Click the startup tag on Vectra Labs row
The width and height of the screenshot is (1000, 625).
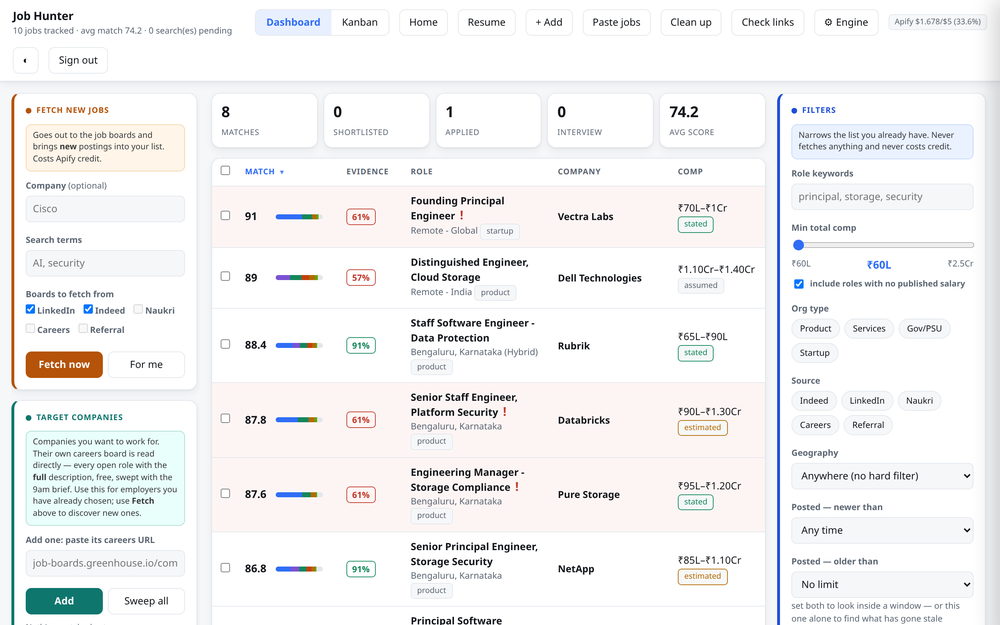coord(499,231)
